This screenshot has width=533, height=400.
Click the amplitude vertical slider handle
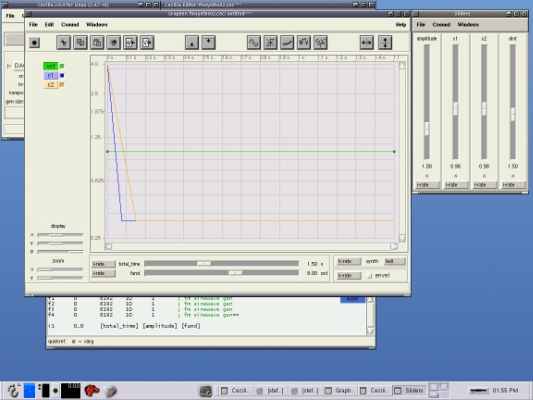(427, 129)
